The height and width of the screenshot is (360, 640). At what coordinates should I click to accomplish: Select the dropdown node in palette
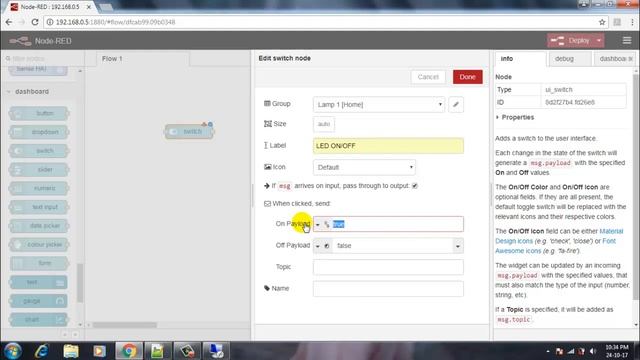pyautogui.click(x=39, y=132)
